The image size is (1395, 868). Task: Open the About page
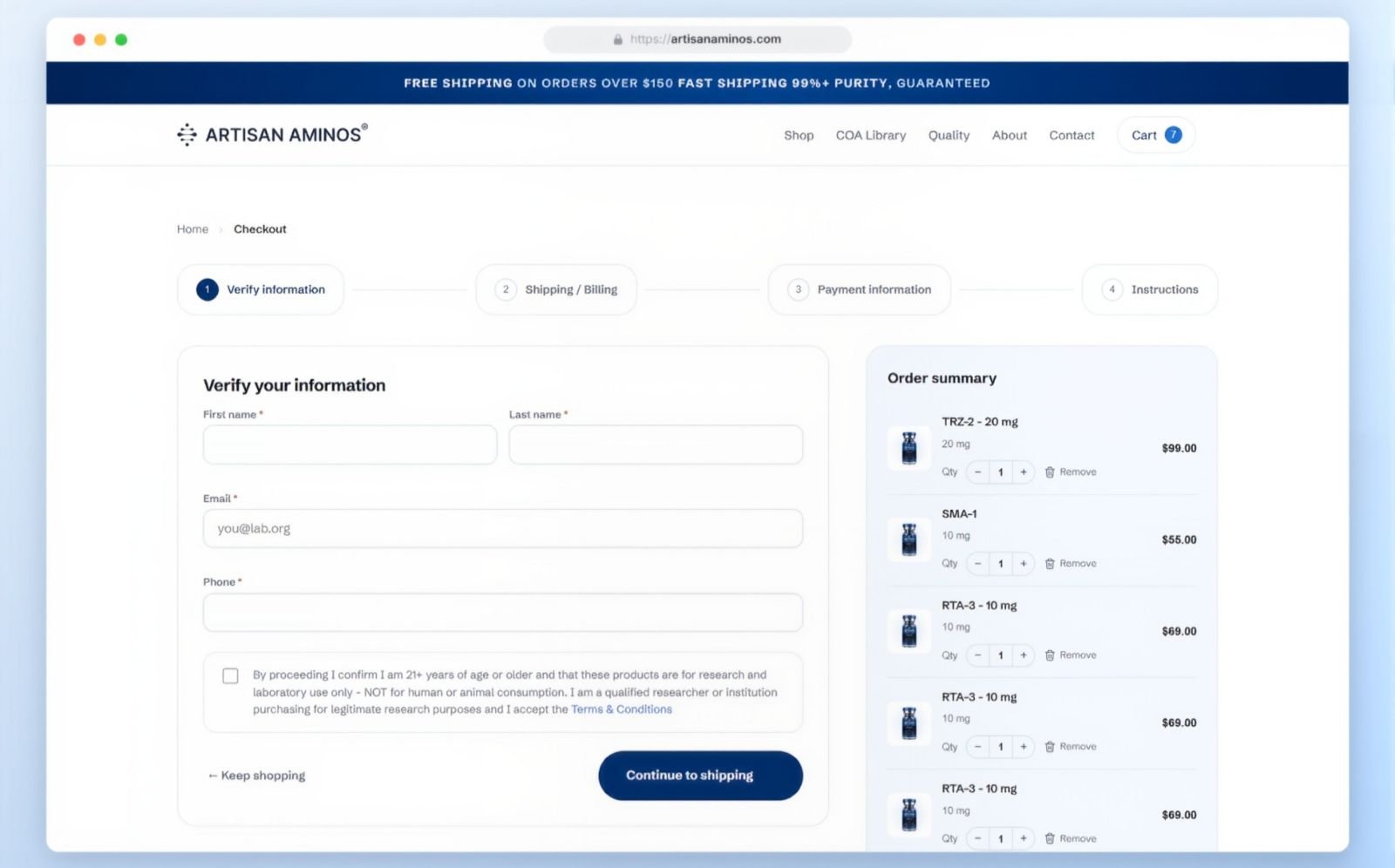pos(1010,135)
